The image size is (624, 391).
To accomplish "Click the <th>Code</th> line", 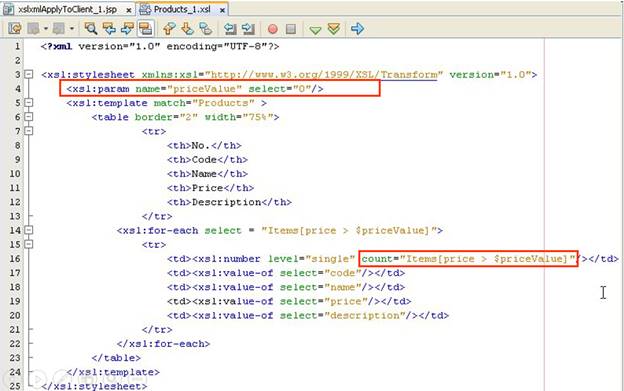I will point(207,160).
